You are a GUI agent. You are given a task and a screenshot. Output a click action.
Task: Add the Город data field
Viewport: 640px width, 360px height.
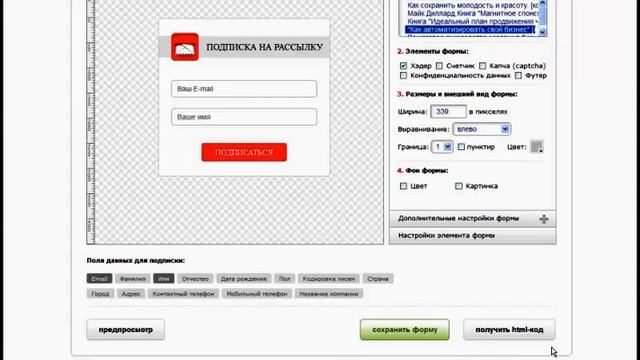coord(100,294)
